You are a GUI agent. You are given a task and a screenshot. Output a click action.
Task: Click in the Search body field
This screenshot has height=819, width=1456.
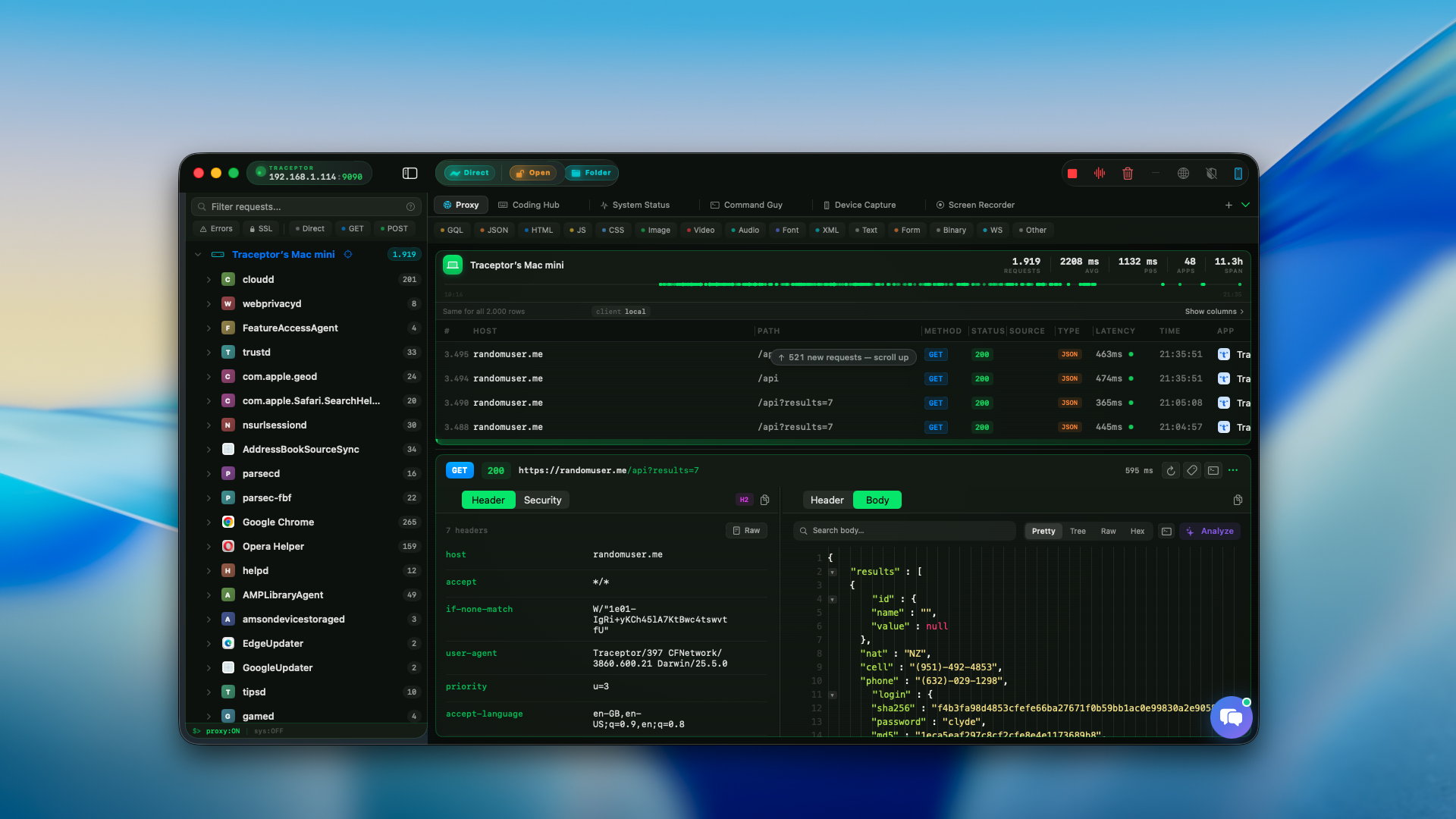click(904, 531)
